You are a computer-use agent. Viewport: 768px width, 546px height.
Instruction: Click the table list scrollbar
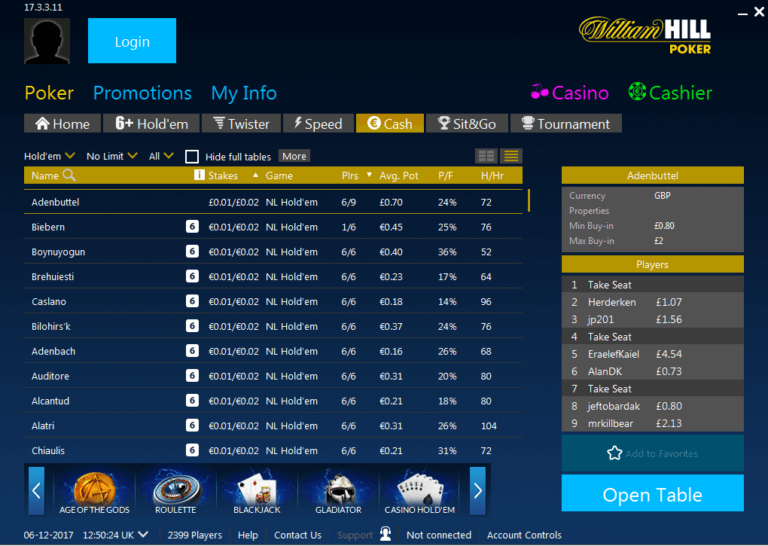(x=528, y=201)
